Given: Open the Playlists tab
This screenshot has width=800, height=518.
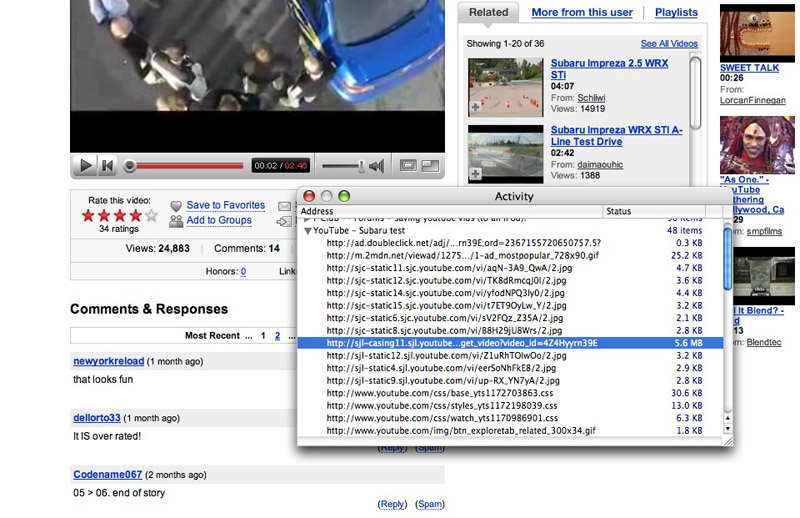Looking at the screenshot, I should click(676, 13).
